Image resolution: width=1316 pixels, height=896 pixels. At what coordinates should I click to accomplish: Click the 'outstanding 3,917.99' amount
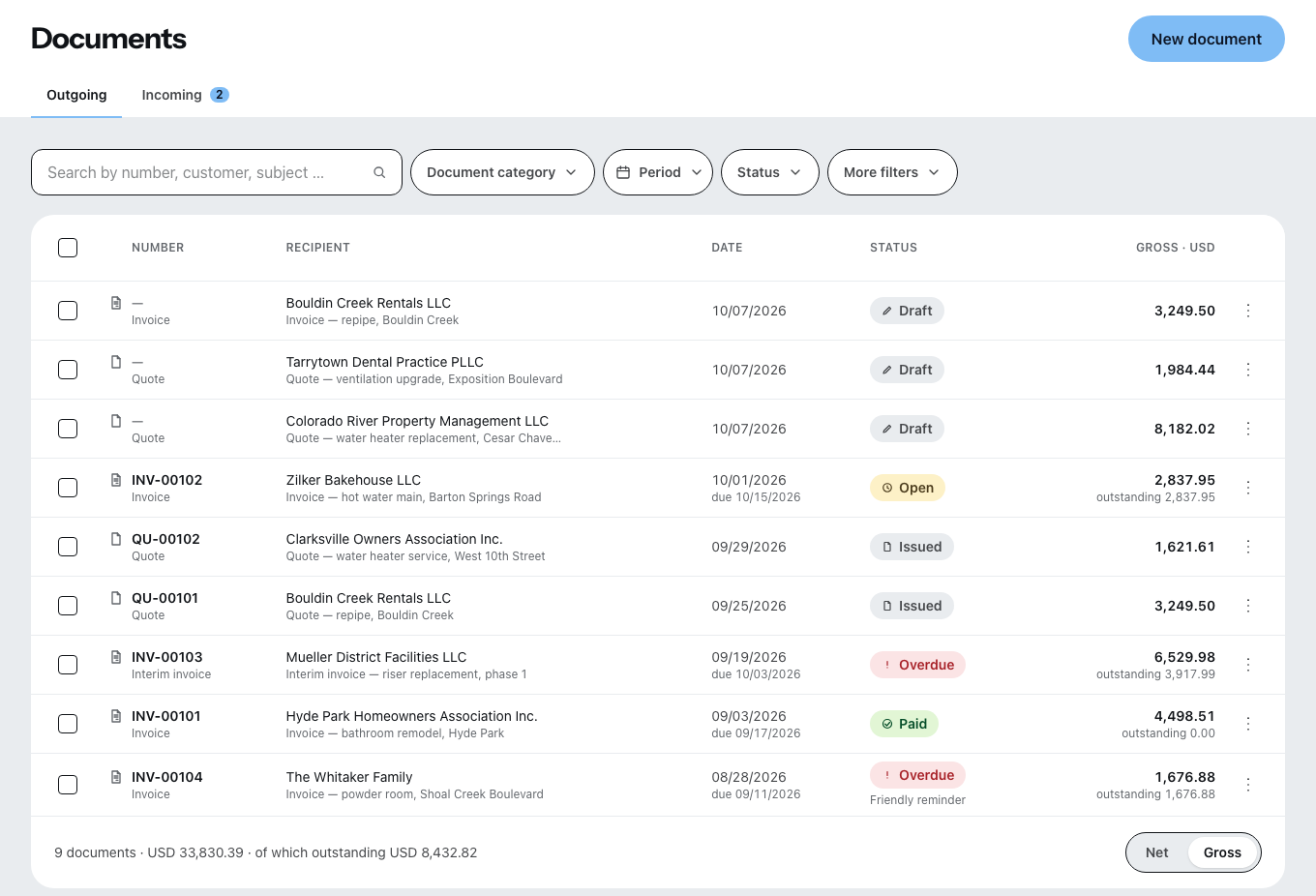pos(1155,674)
